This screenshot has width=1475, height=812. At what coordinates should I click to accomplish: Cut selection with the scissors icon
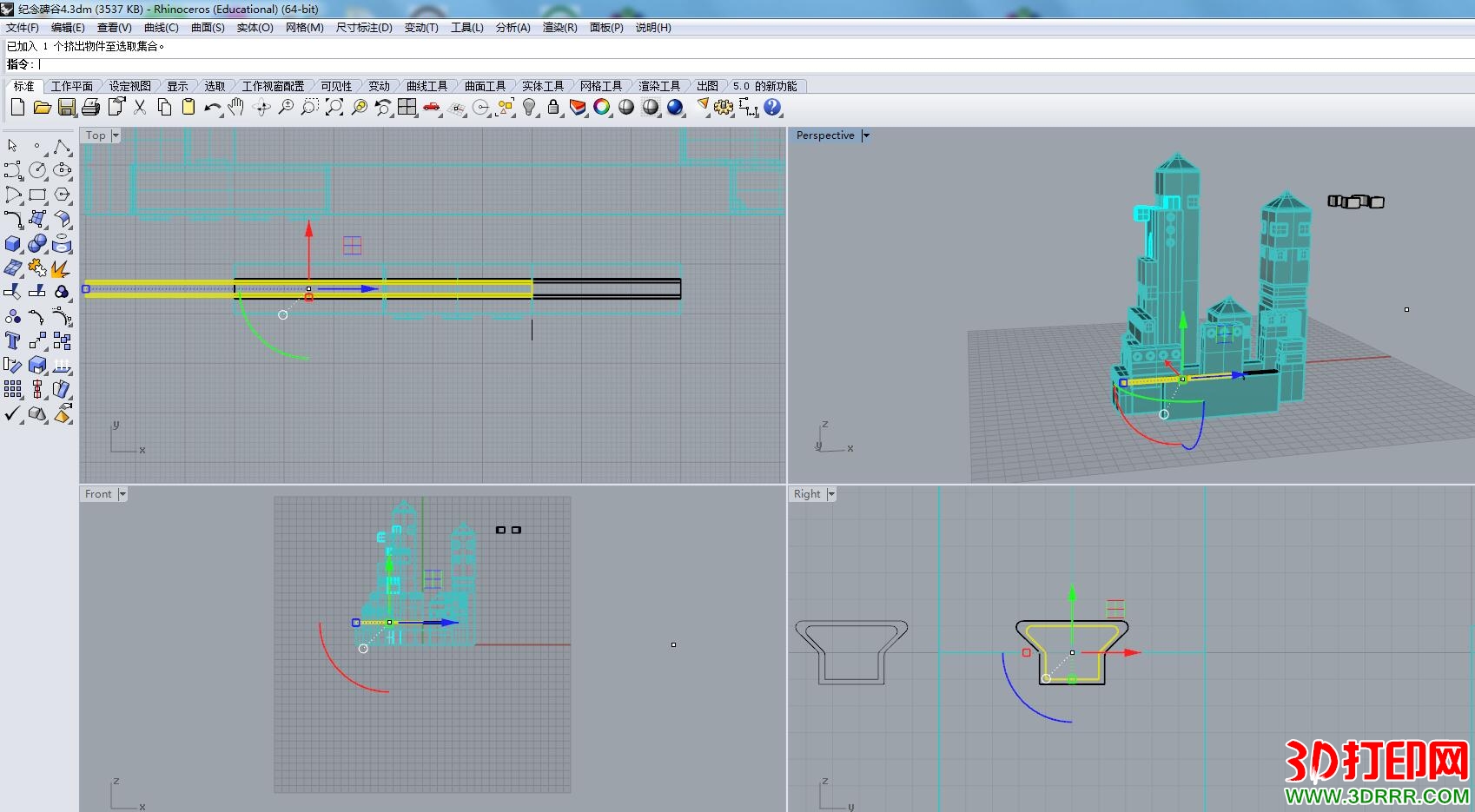pos(140,107)
